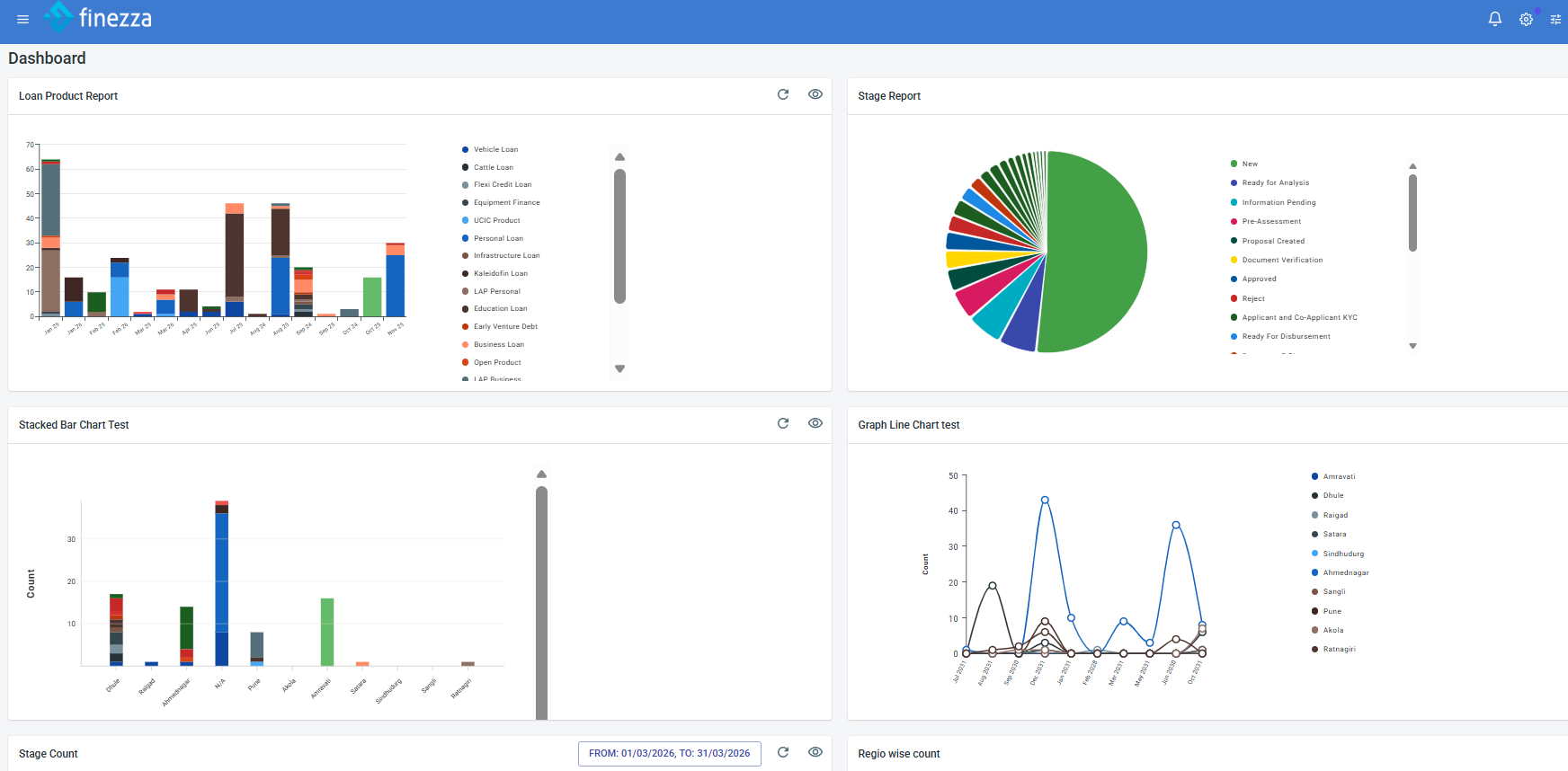This screenshot has height=771, width=1568.
Task: Click the Stage Report legend scrollbar thumb
Action: (1412, 213)
